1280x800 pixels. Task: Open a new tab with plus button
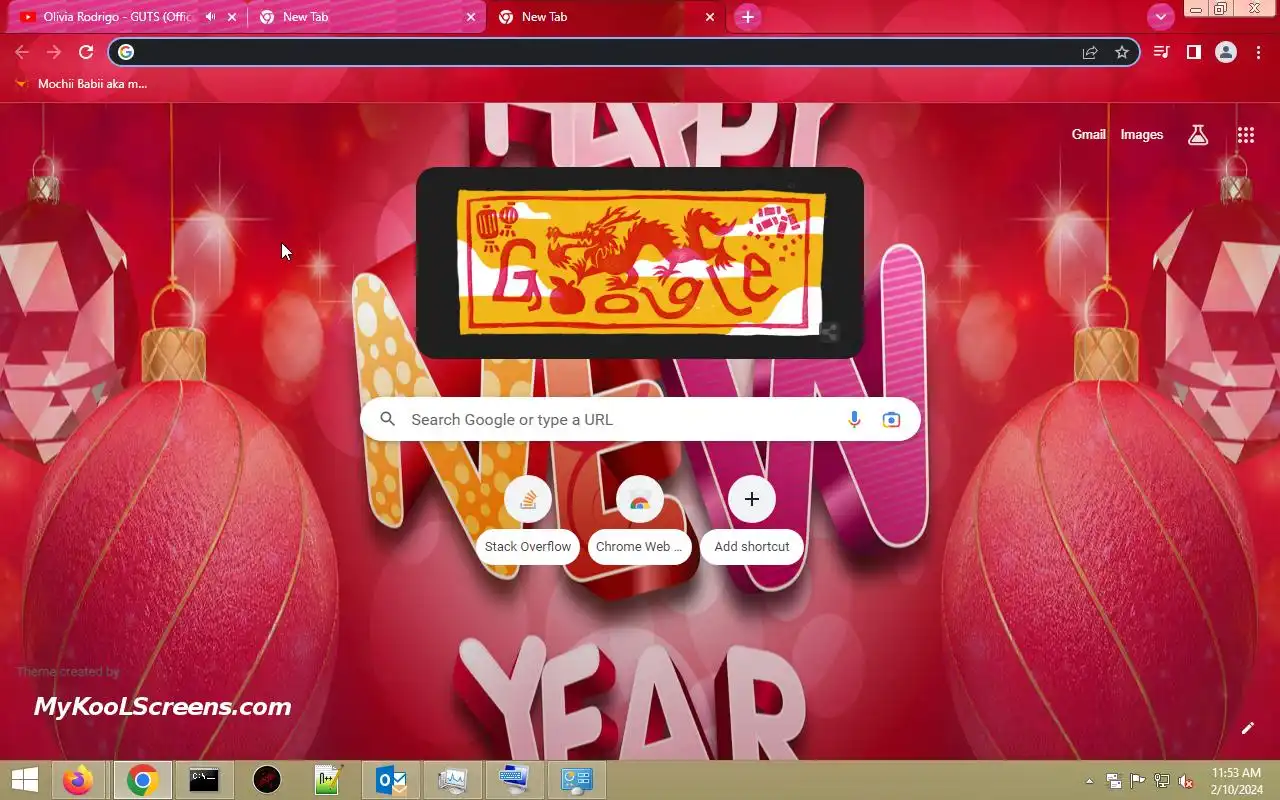747,17
